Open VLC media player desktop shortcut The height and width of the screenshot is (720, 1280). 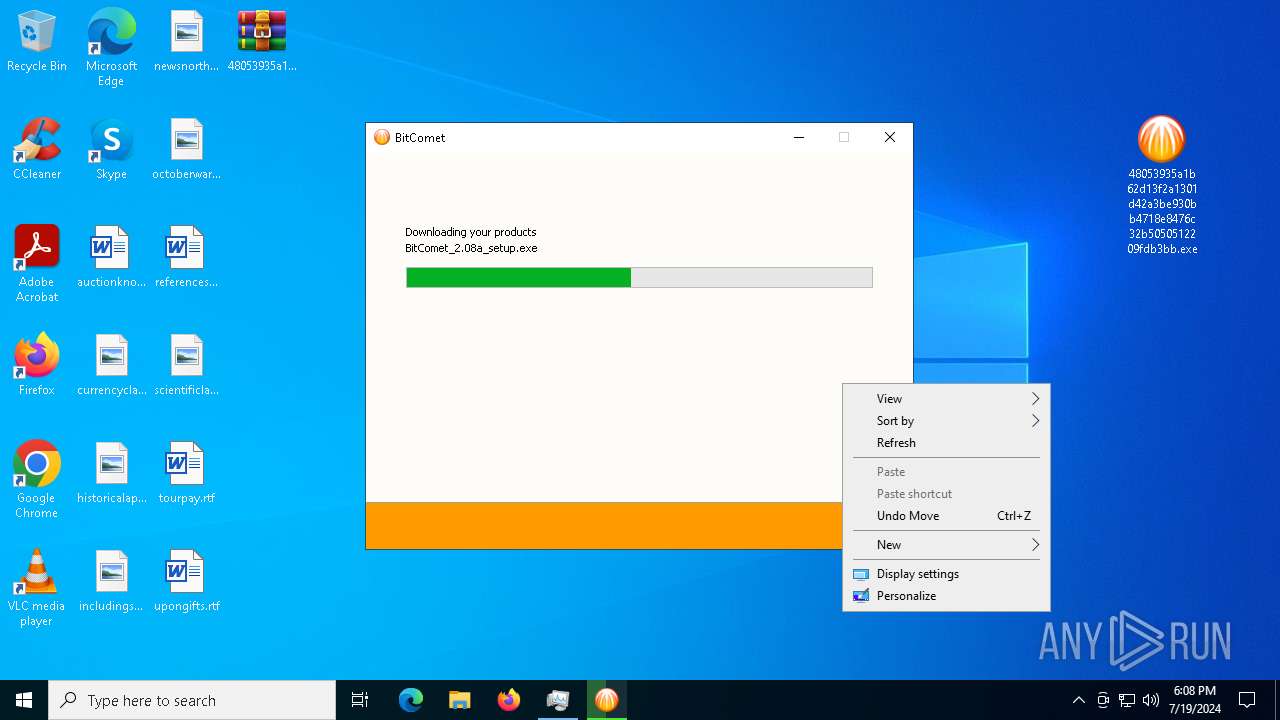pos(37,588)
